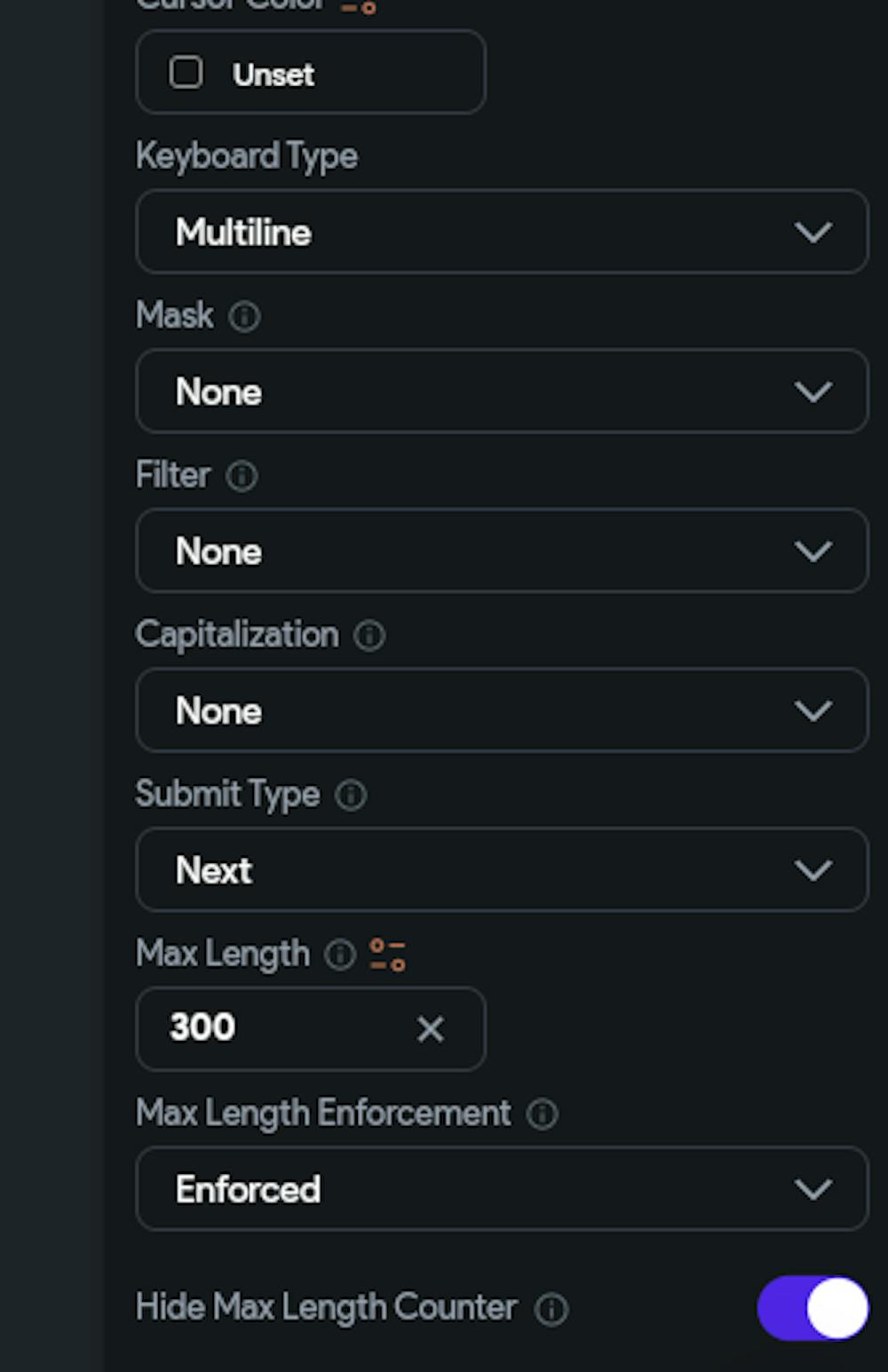Open the Keyboard Type dropdown
888x1372 pixels.
coord(502,232)
